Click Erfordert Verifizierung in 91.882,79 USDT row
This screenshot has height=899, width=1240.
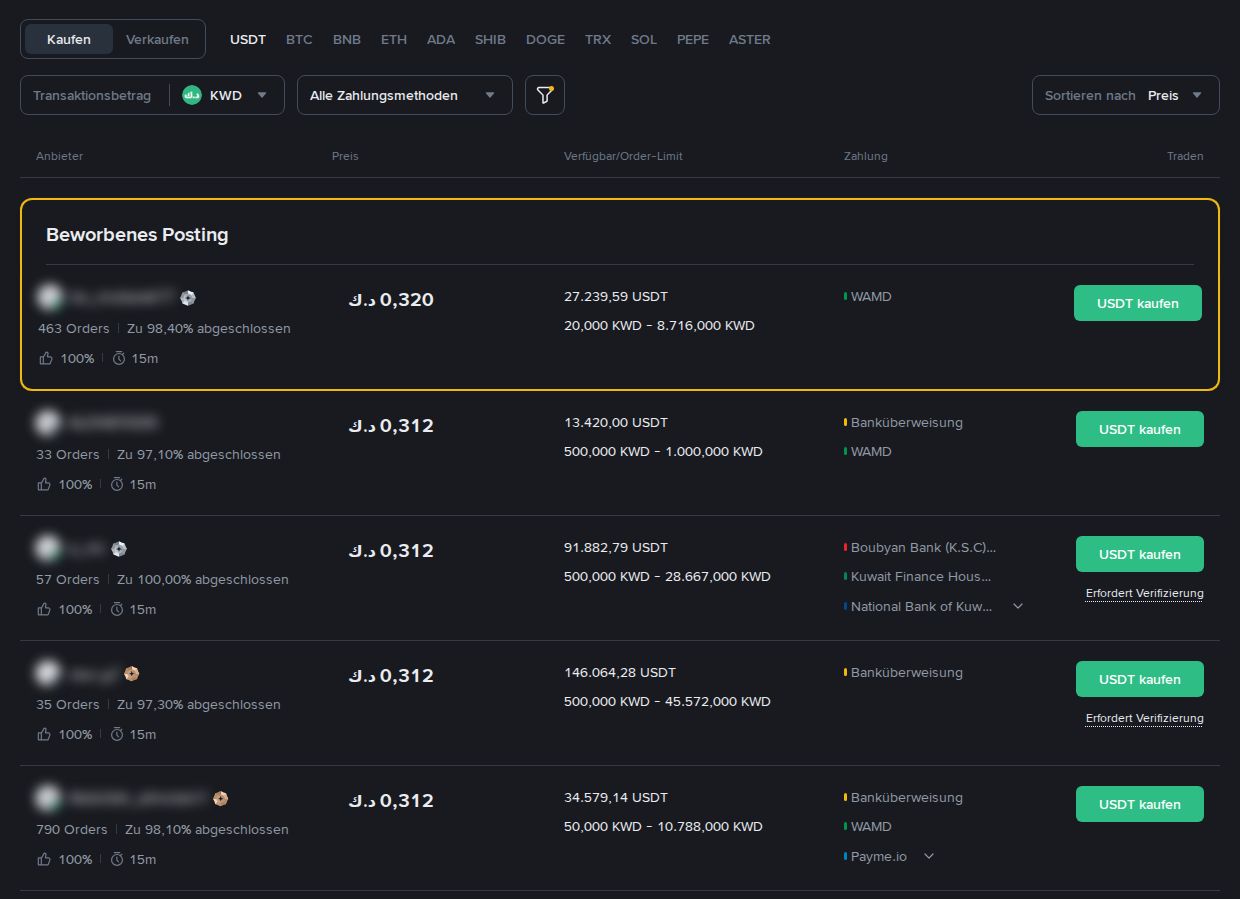pos(1145,593)
